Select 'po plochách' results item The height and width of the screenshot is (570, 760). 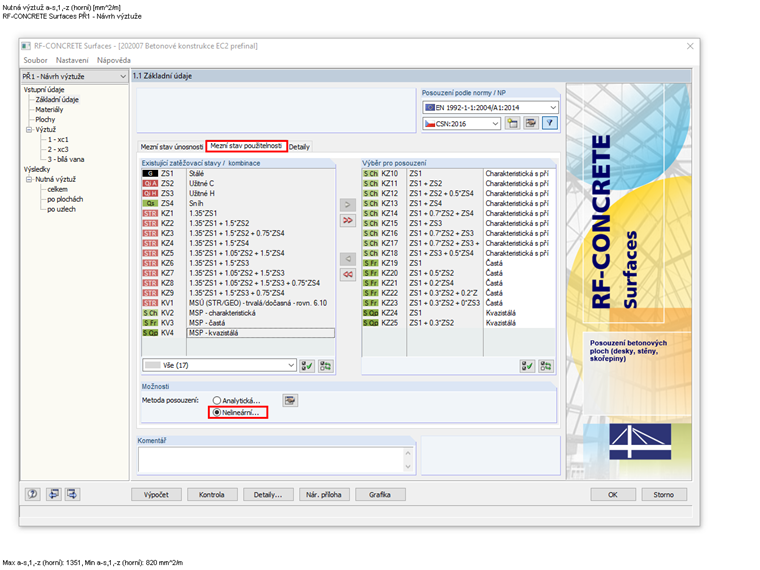tap(65, 199)
